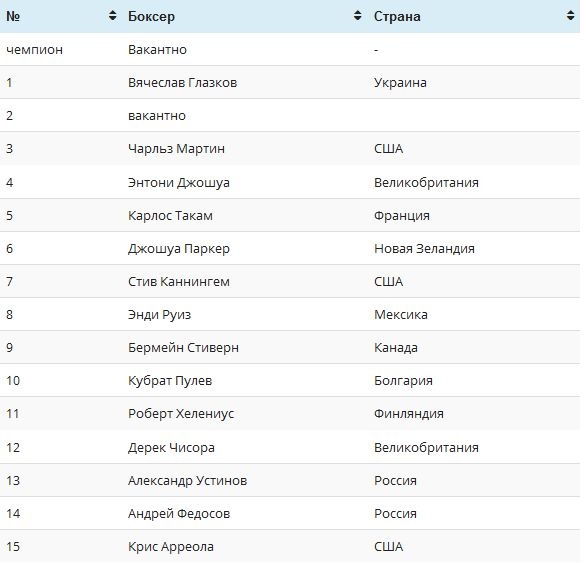Click Роберт Хелениус in the list
This screenshot has height=563, width=586.
pyautogui.click(x=181, y=414)
